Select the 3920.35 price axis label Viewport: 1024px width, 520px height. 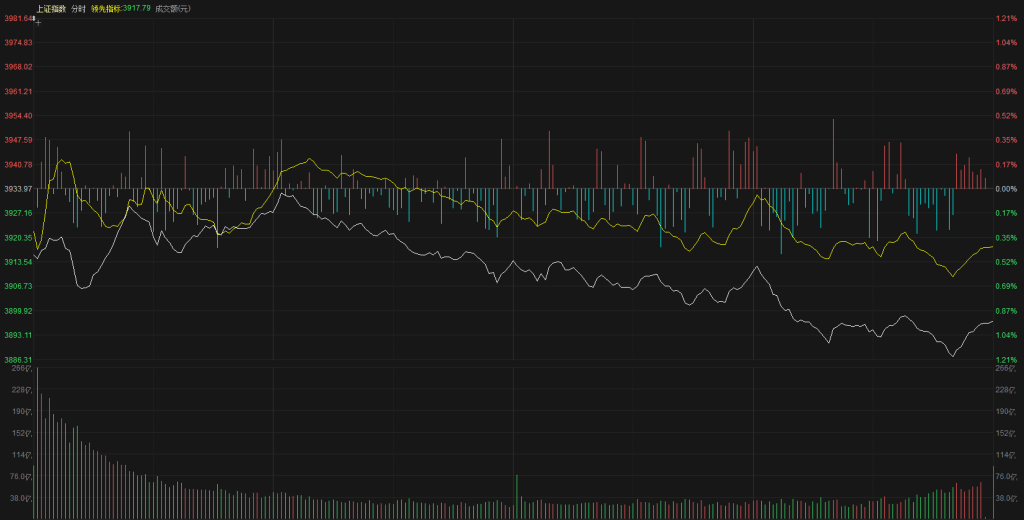pyautogui.click(x=17, y=238)
